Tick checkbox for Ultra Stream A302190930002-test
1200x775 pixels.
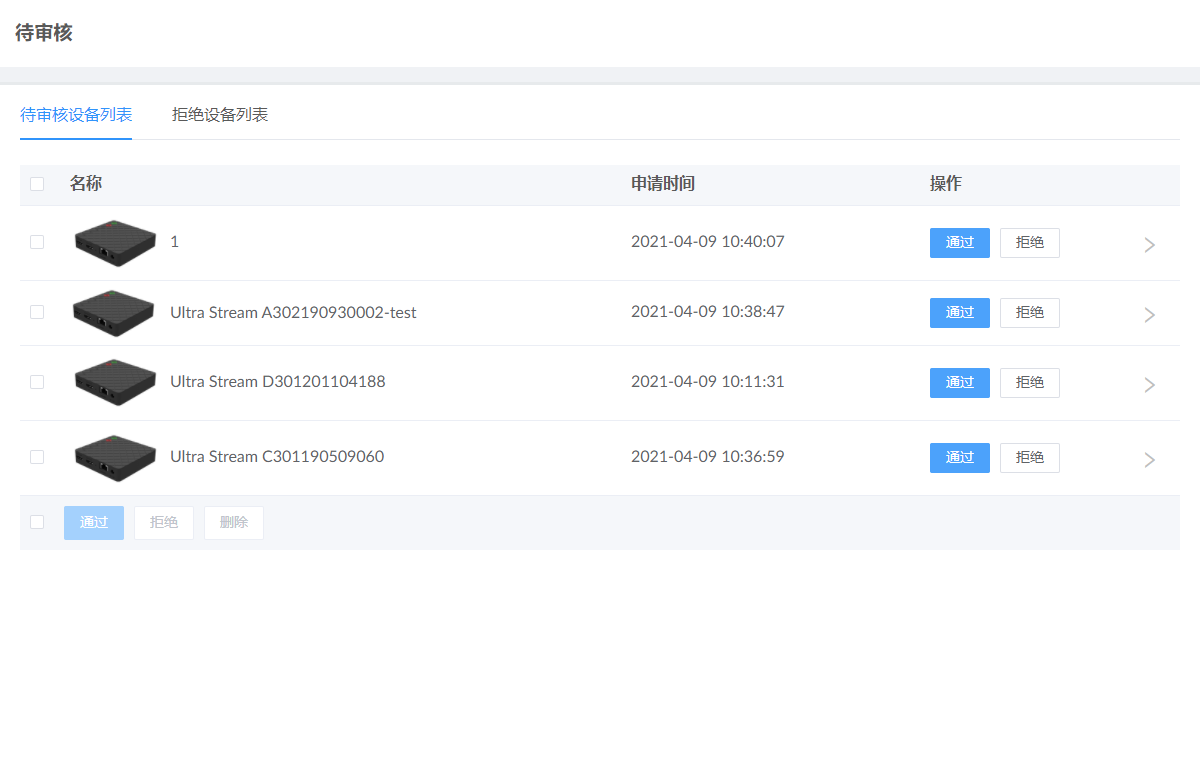(37, 312)
